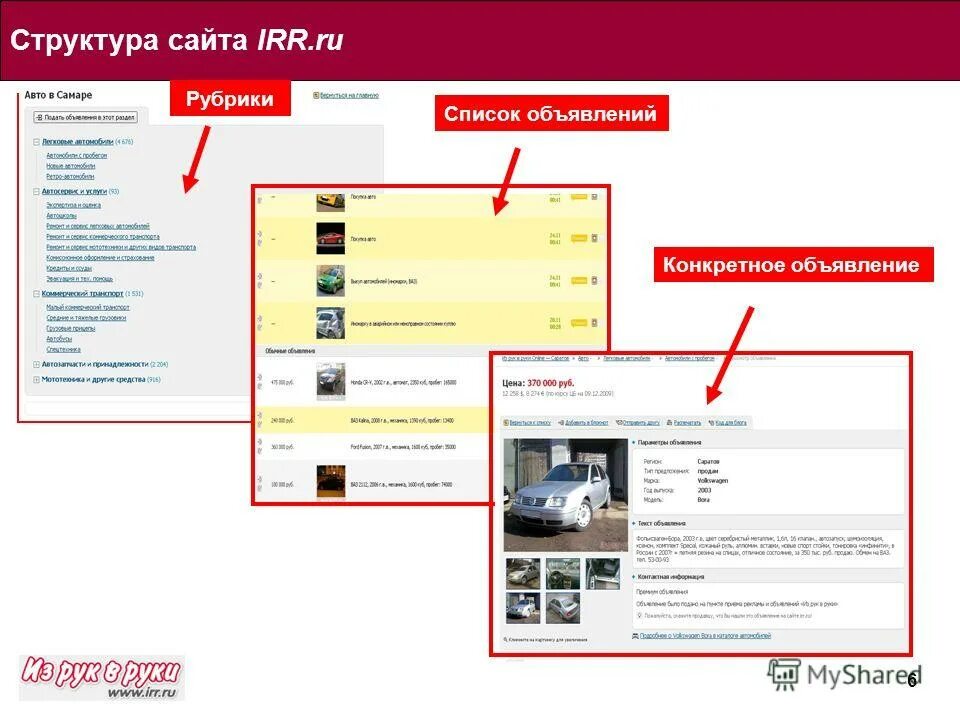The width and height of the screenshot is (960, 720).
Task: Click the car icon beside the Volkswagen Bora catalog link
Action: [635, 635]
